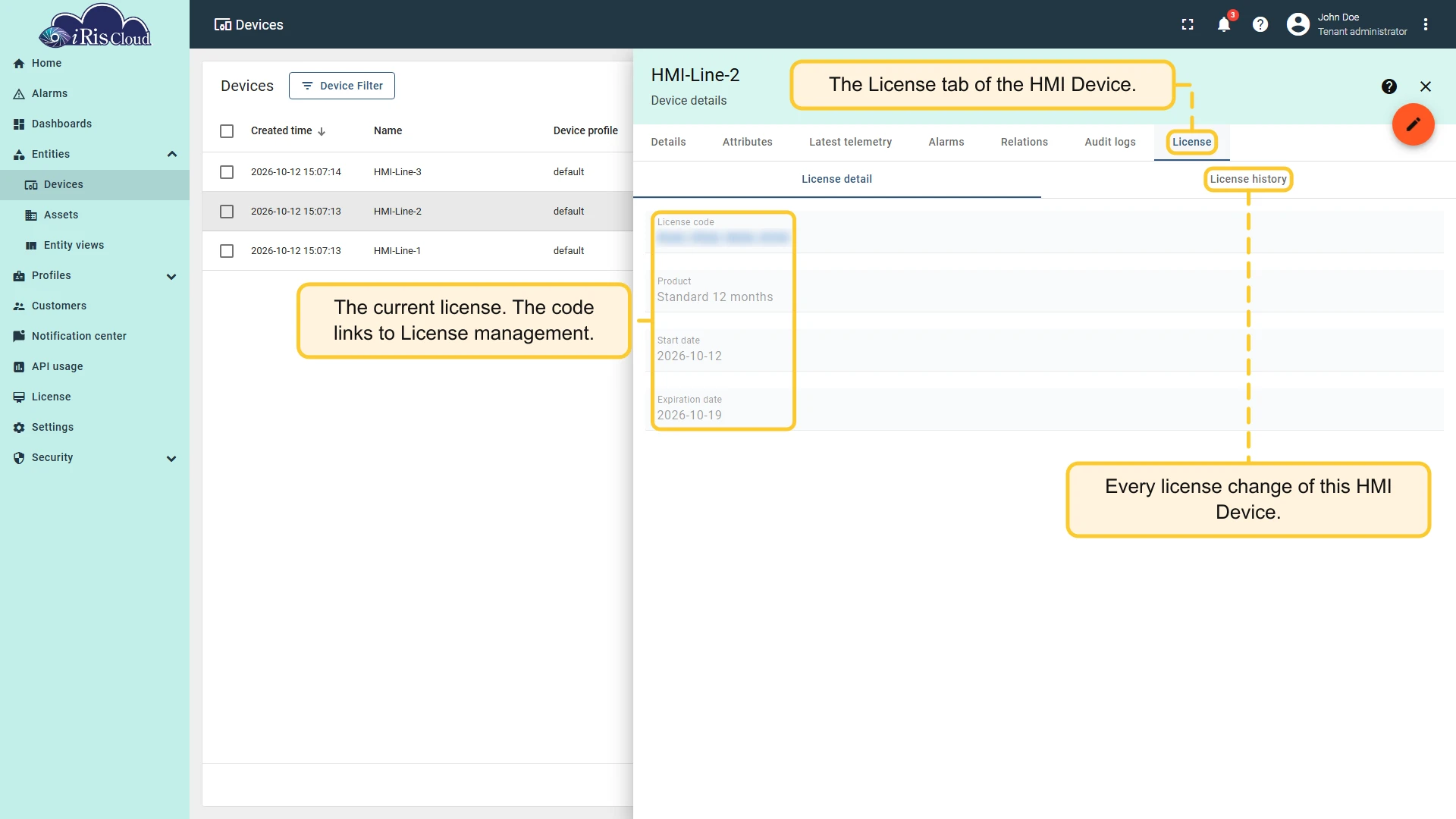Check the HMI-Line-1 row checkbox
1456x819 pixels.
[x=227, y=251]
